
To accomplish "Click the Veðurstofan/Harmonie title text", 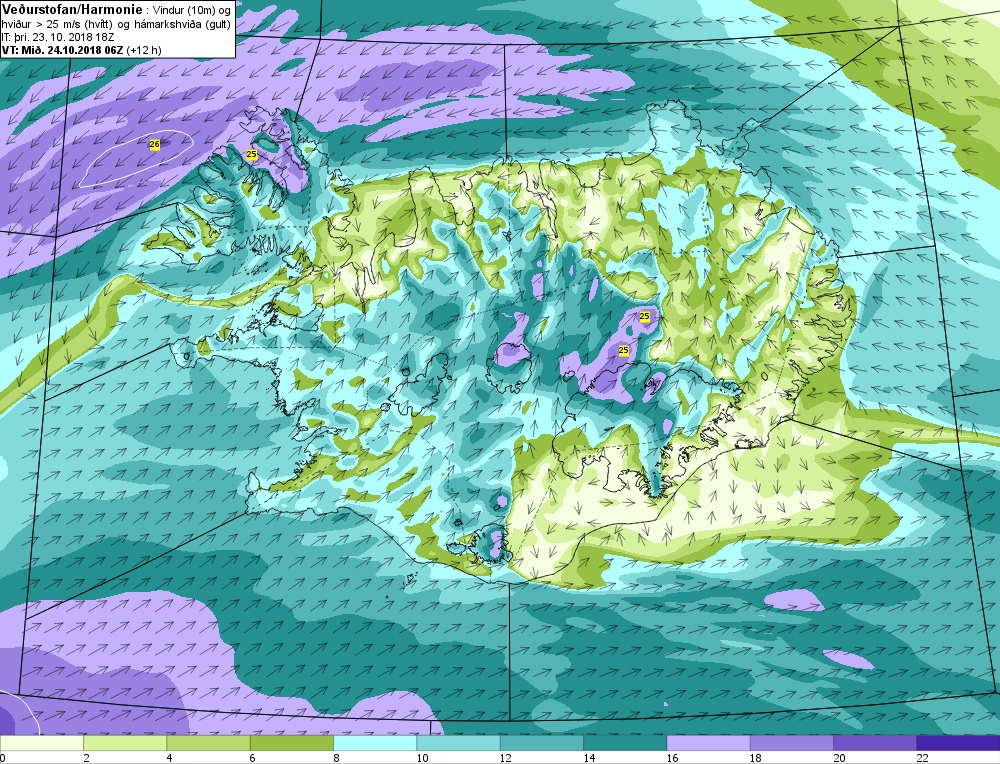I will click(73, 9).
